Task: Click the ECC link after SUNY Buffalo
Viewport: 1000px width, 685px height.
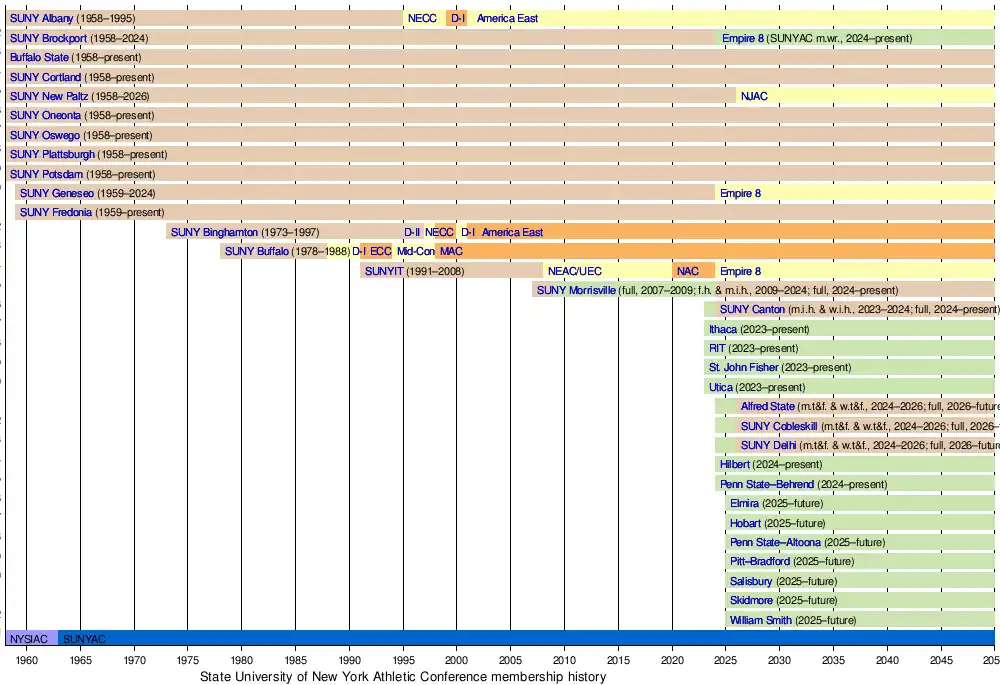Action: pos(381,252)
